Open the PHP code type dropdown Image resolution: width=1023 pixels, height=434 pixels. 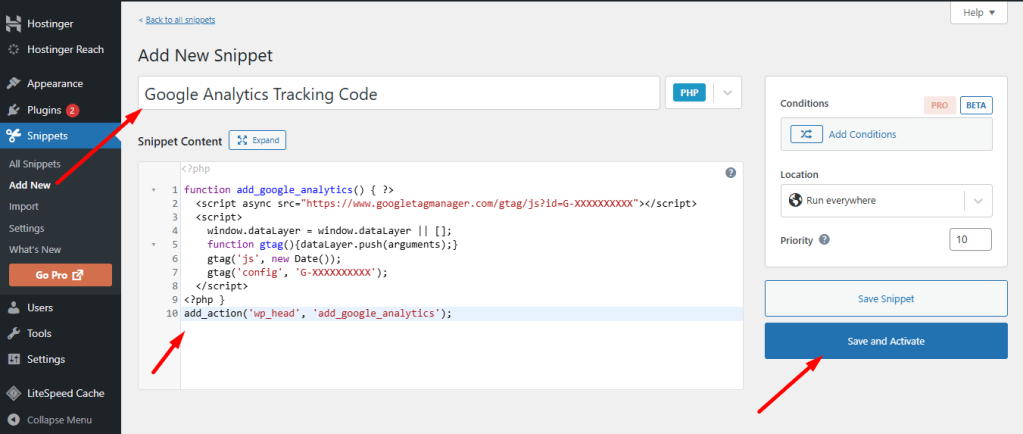click(x=727, y=93)
